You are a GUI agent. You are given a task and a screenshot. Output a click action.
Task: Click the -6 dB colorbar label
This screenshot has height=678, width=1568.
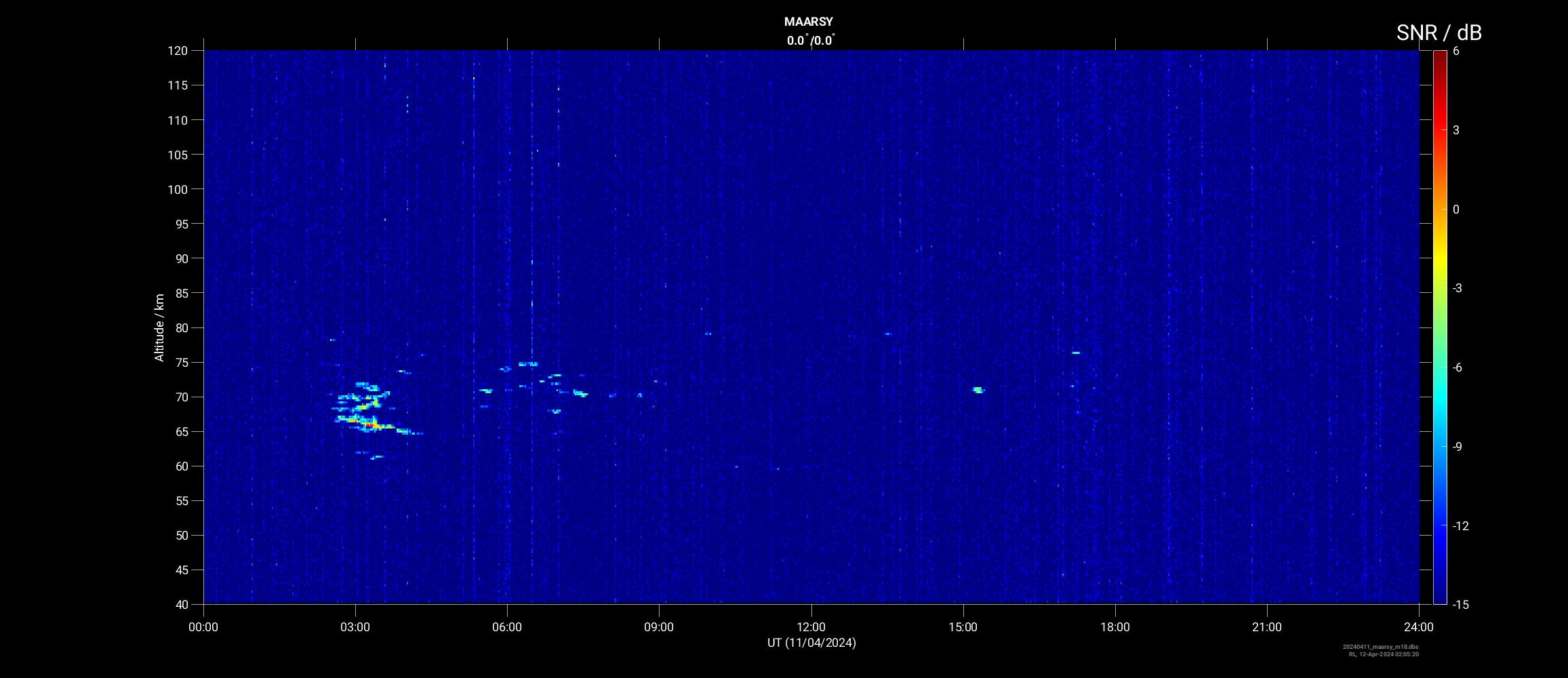(1458, 367)
